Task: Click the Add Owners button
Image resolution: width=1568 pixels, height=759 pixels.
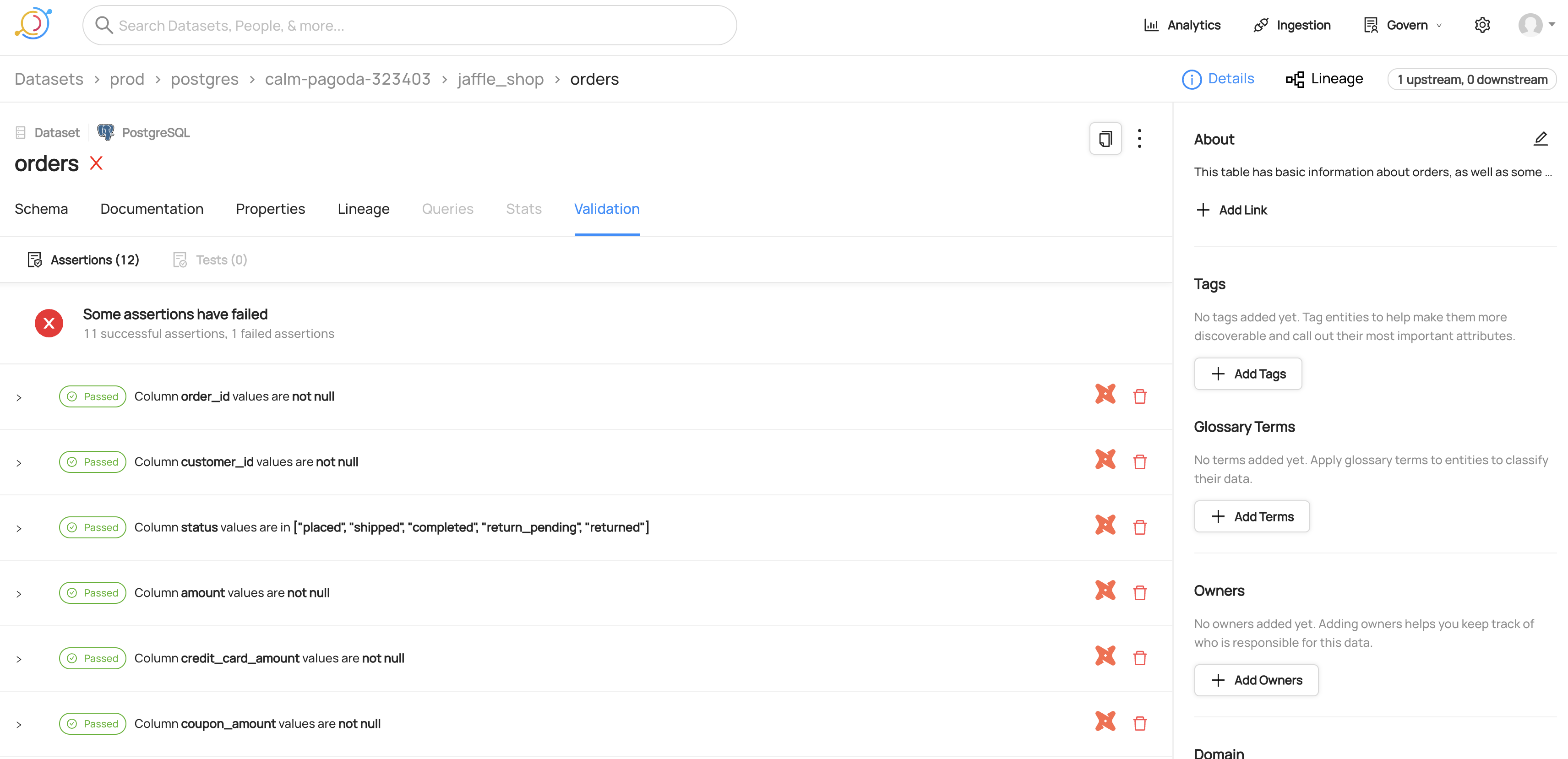Action: (x=1256, y=680)
